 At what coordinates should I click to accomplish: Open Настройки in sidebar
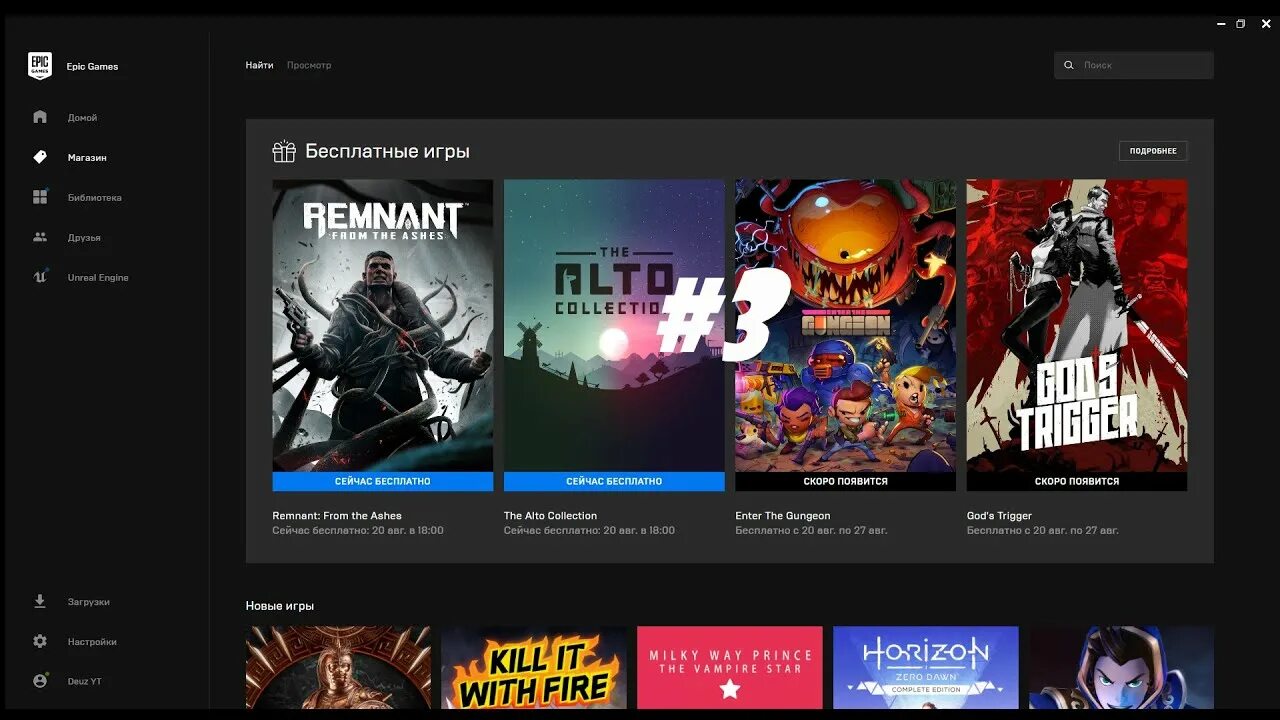coord(92,642)
